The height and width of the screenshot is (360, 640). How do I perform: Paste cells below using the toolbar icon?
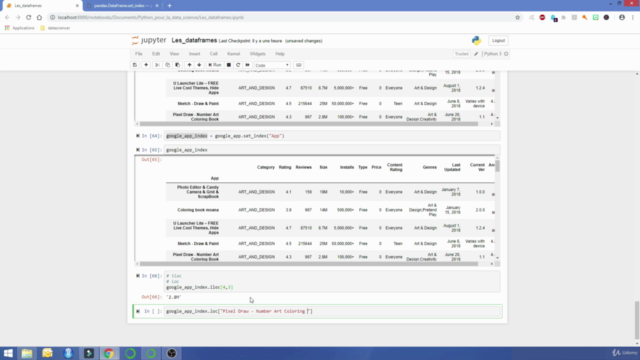[177, 65]
